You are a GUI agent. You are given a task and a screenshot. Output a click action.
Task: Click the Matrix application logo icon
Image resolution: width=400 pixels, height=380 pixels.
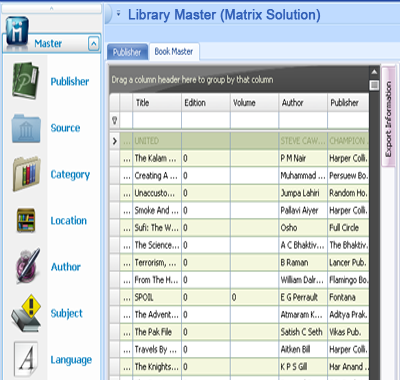(x=17, y=31)
